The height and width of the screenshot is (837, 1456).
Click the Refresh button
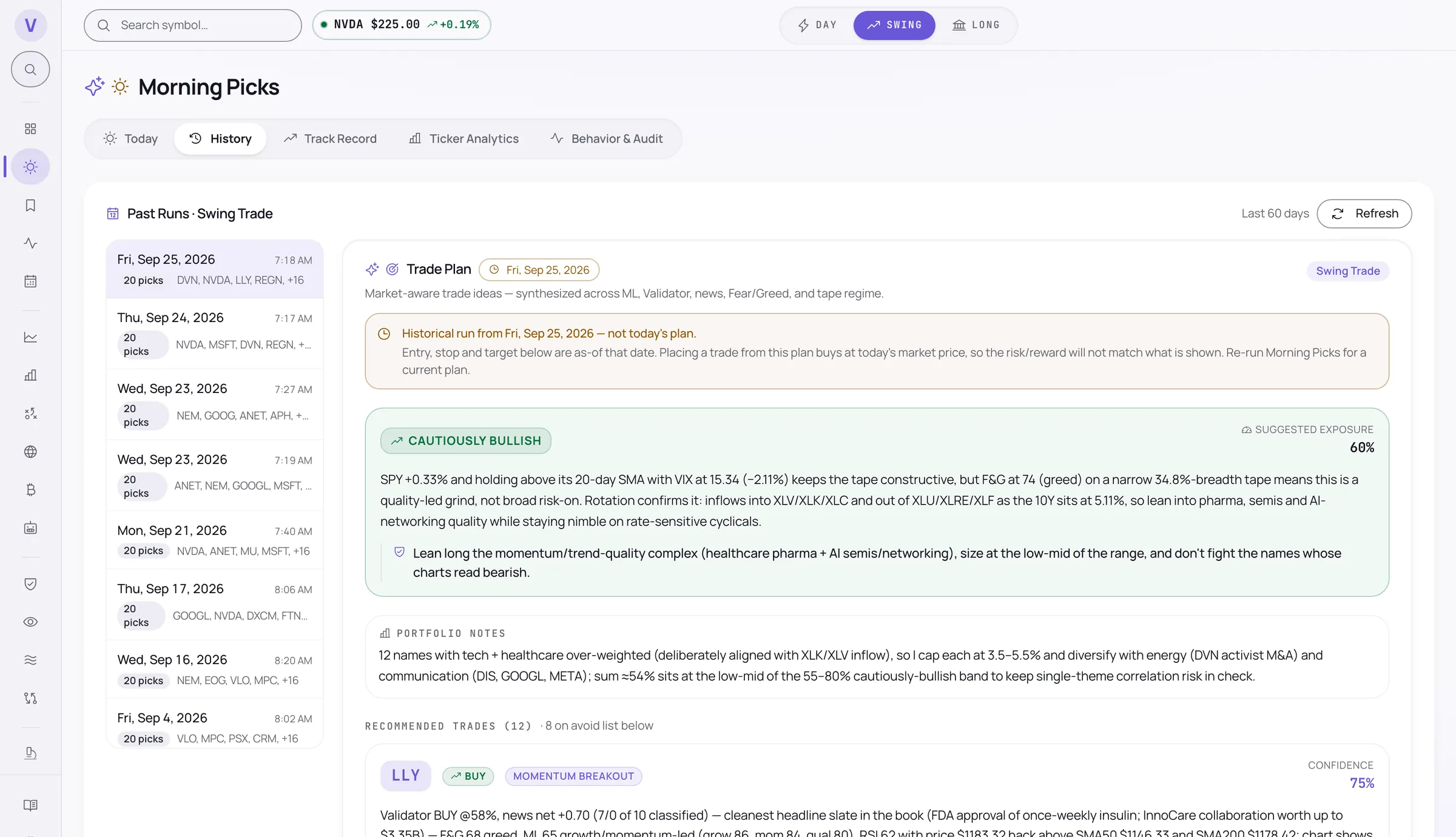point(1364,213)
